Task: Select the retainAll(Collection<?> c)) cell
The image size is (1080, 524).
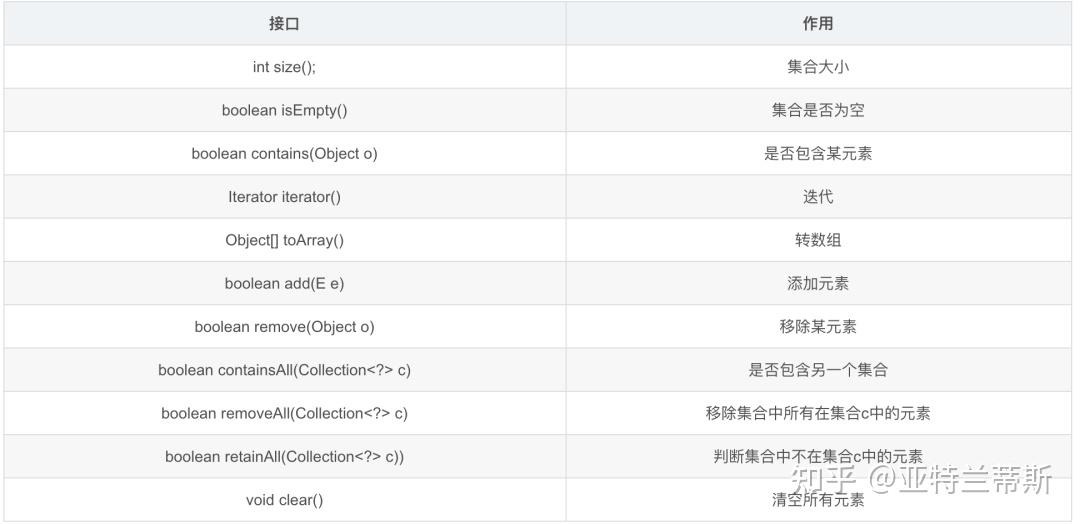Action: pos(284,457)
